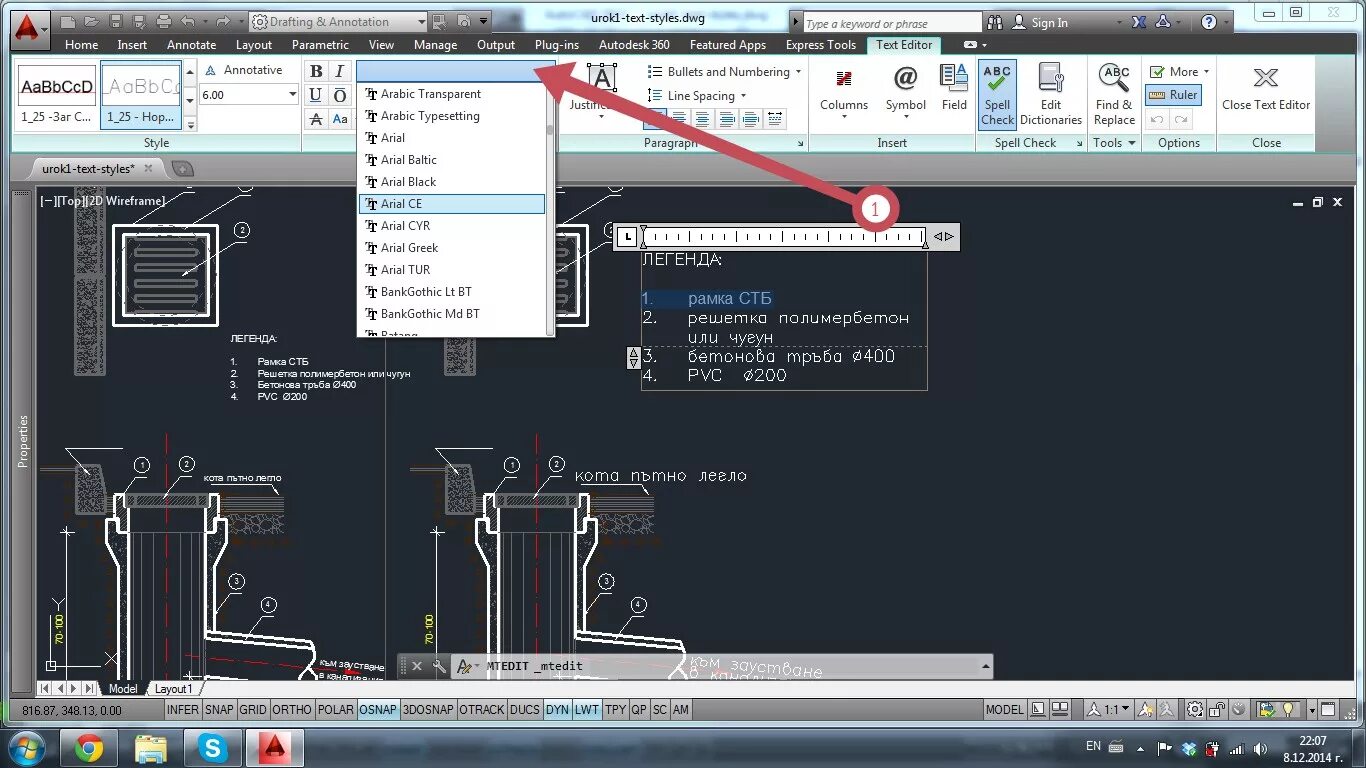
Task: Open Find & Replace tool
Action: point(1114,94)
